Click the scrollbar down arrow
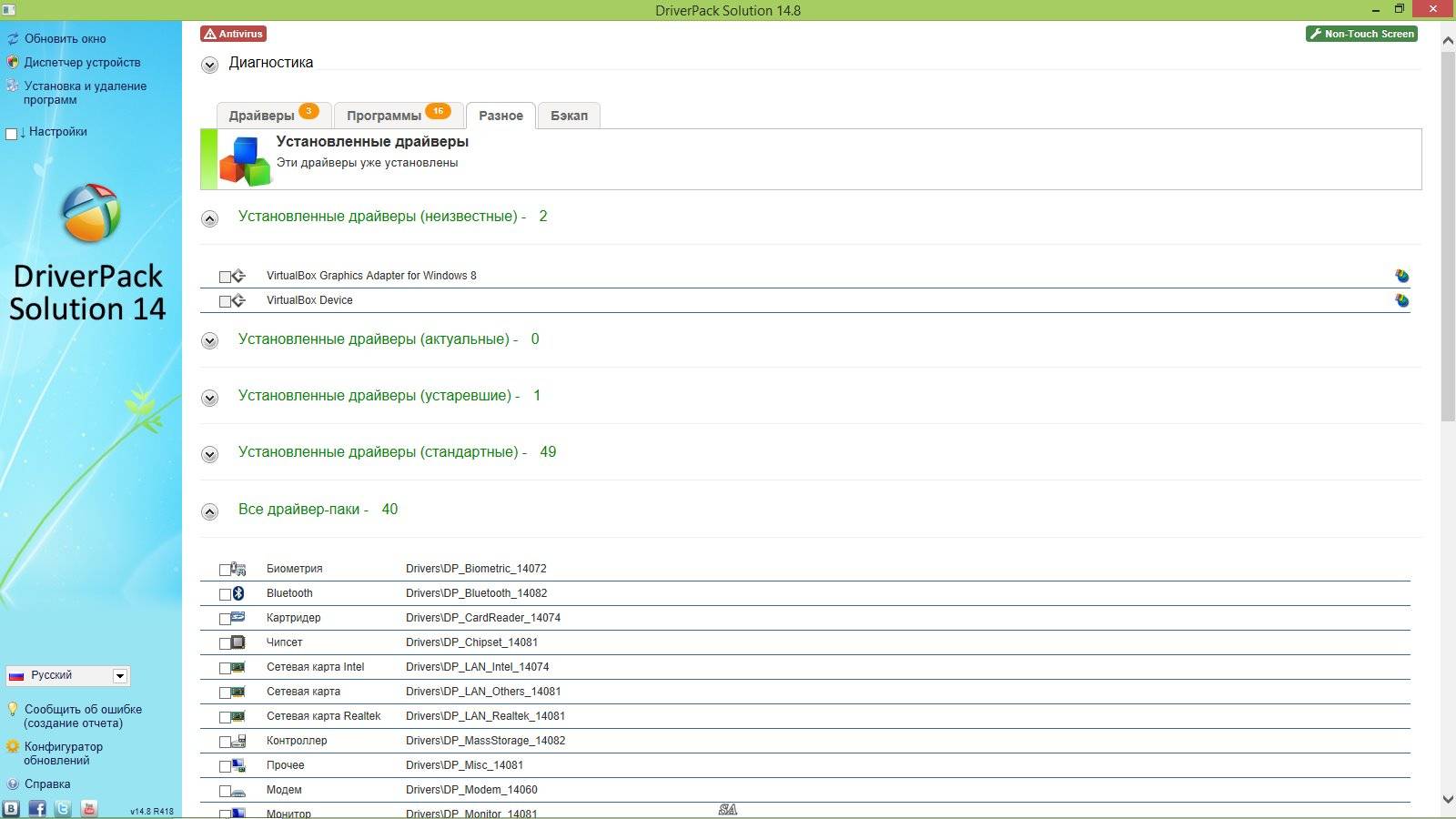1456x819 pixels. (1448, 800)
